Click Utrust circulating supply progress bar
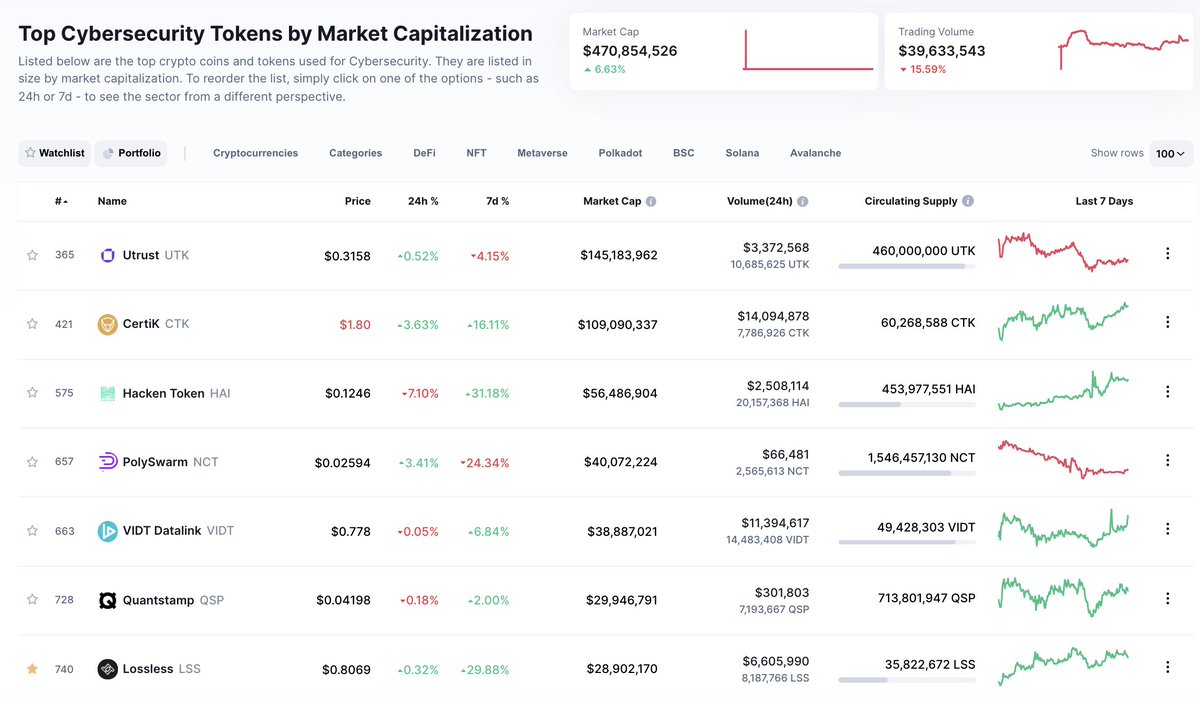 (907, 266)
